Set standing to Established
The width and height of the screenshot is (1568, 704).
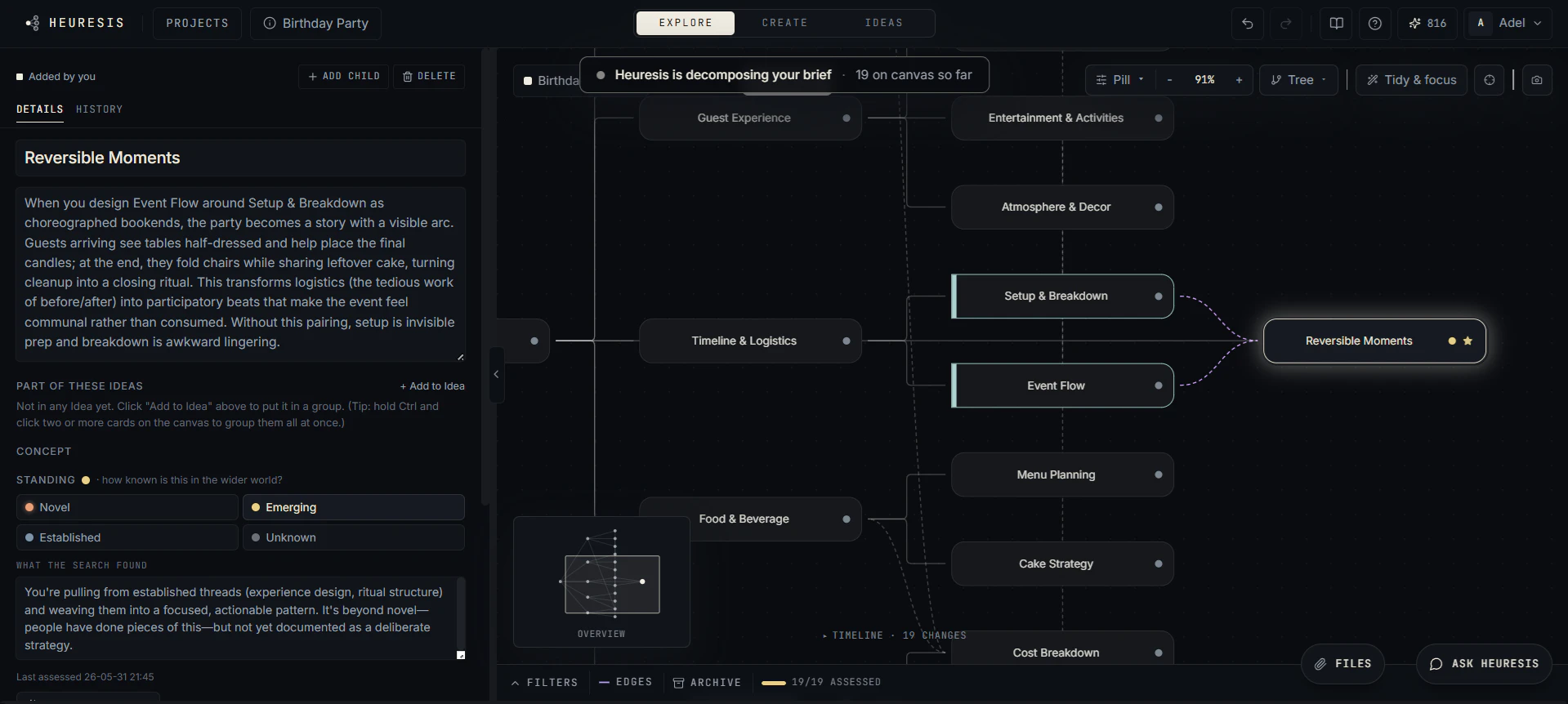click(127, 537)
